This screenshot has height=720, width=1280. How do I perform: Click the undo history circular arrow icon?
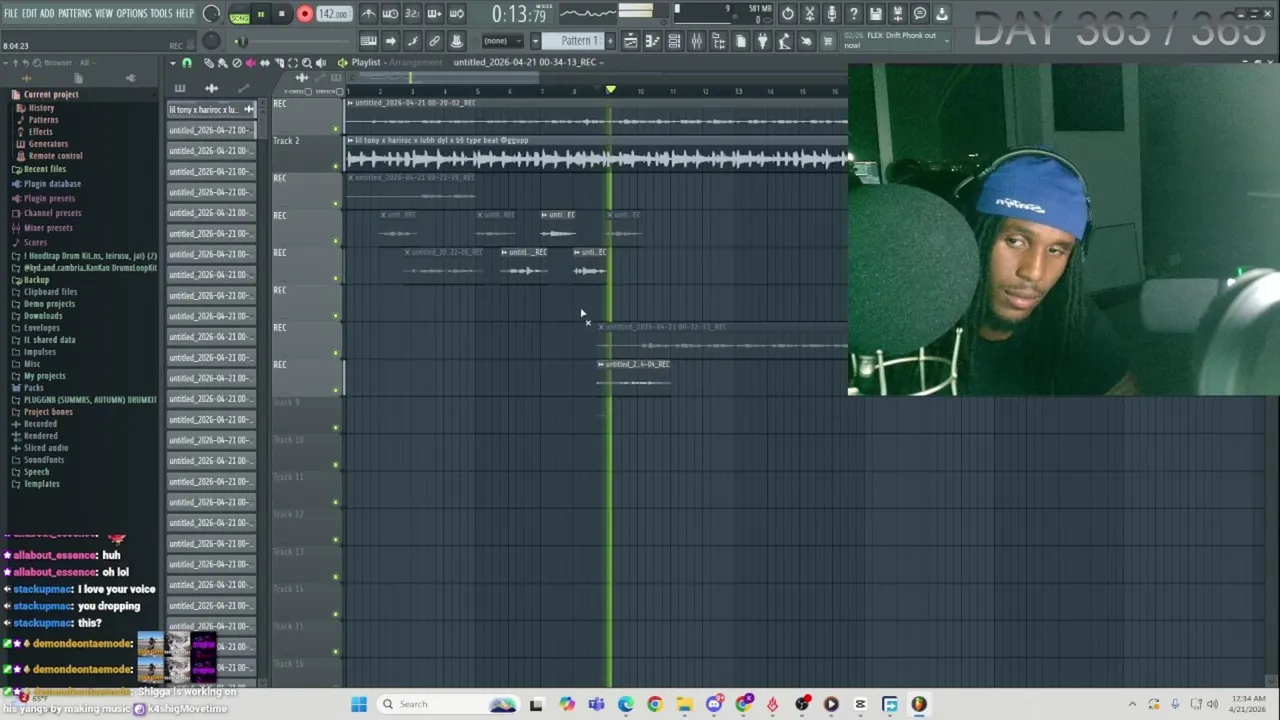(788, 14)
